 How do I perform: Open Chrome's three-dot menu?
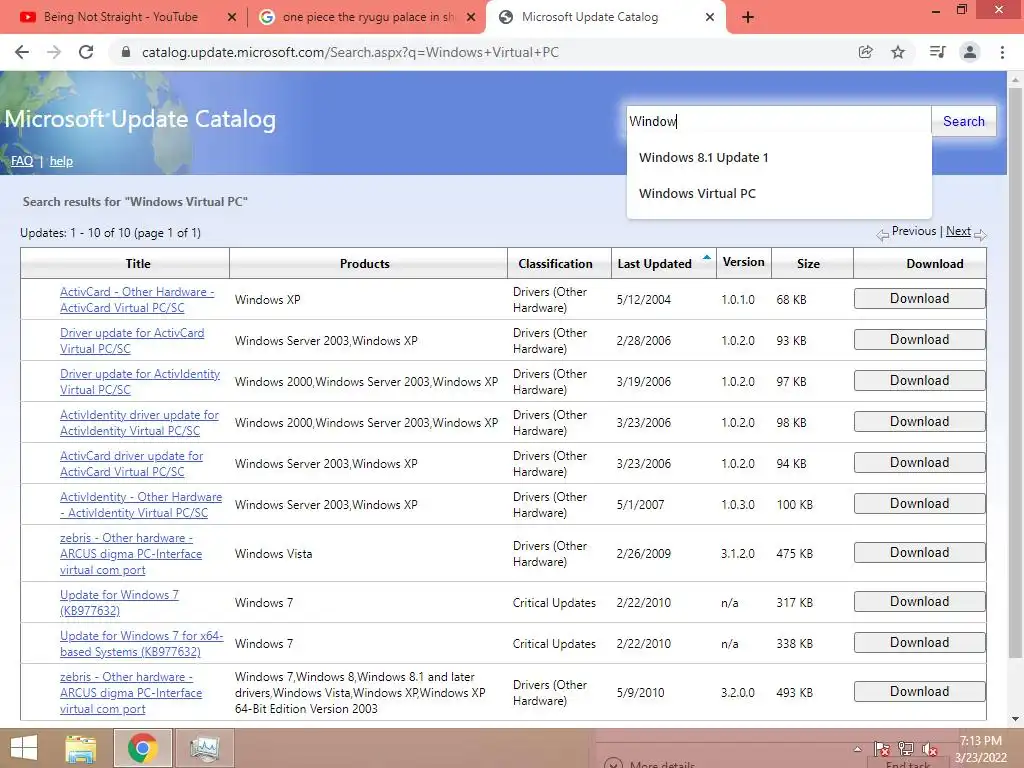click(x=1002, y=52)
